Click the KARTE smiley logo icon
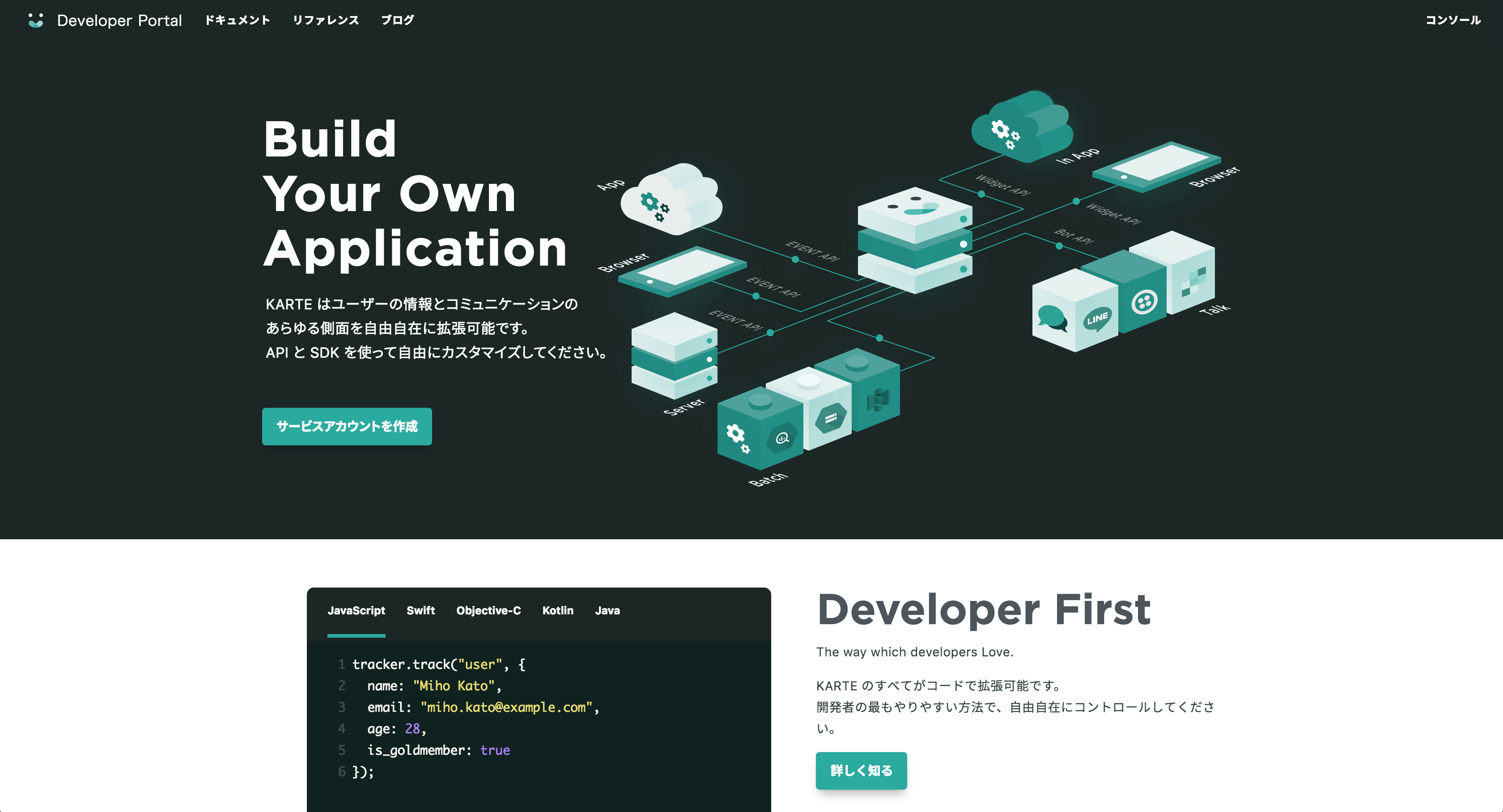The height and width of the screenshot is (812, 1503). pos(36,21)
